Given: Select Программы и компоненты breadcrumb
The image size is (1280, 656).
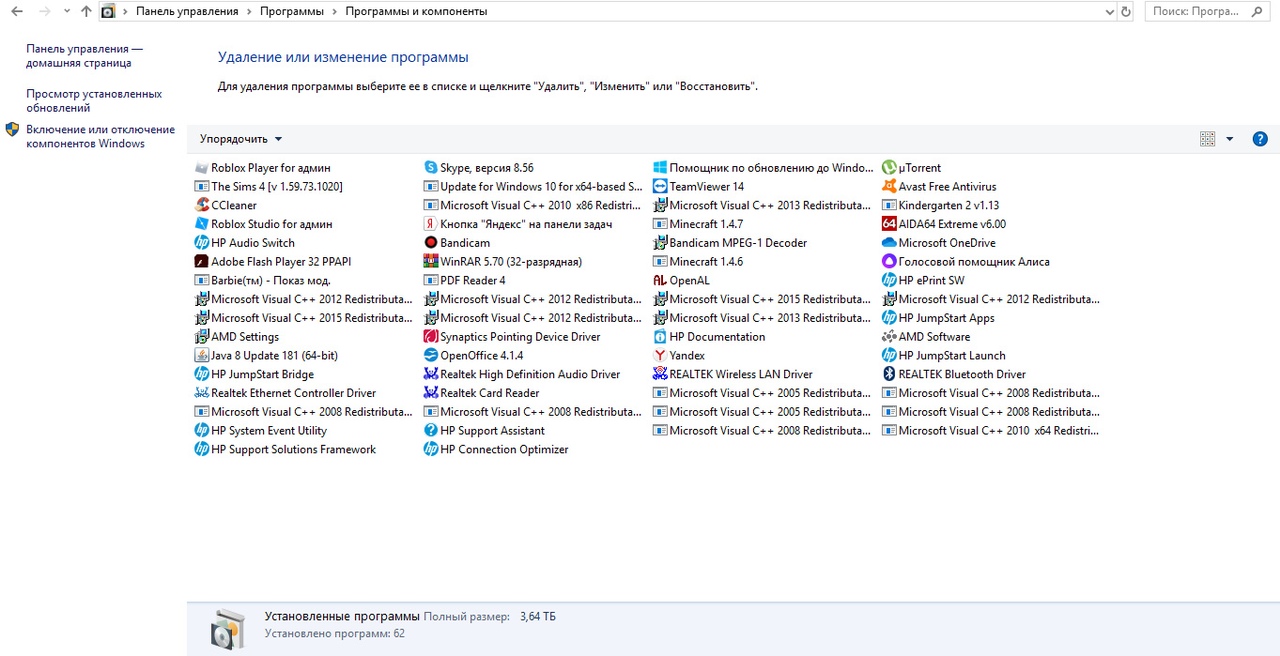Looking at the screenshot, I should pyautogui.click(x=416, y=12).
